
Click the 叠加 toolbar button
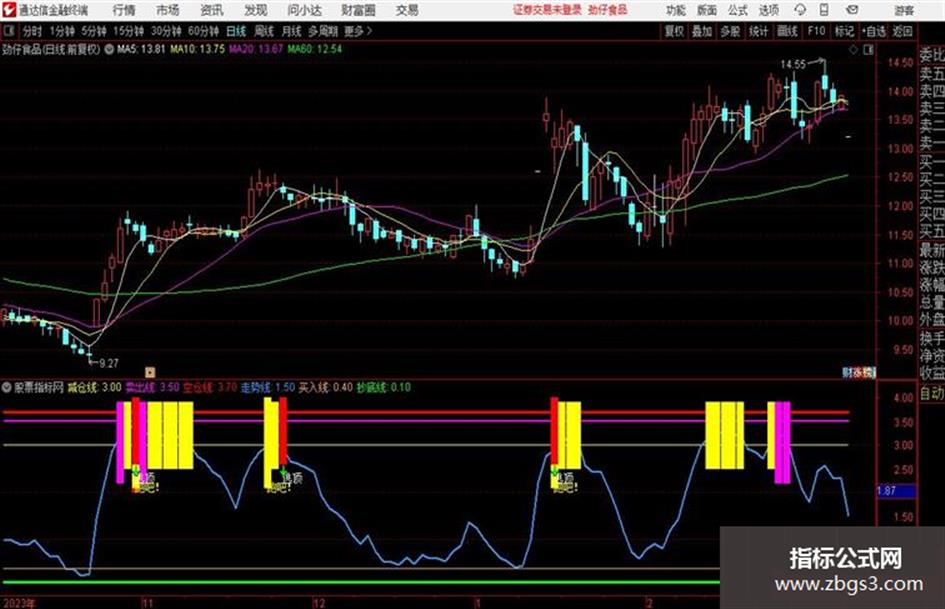[x=702, y=31]
